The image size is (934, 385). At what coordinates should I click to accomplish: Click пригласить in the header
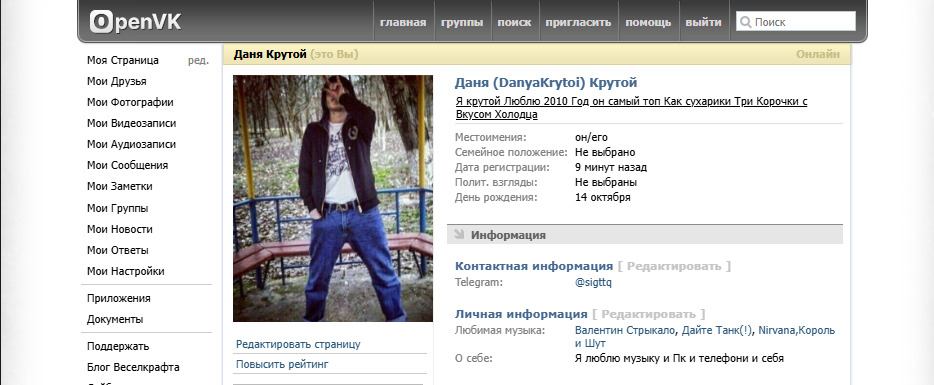click(578, 22)
